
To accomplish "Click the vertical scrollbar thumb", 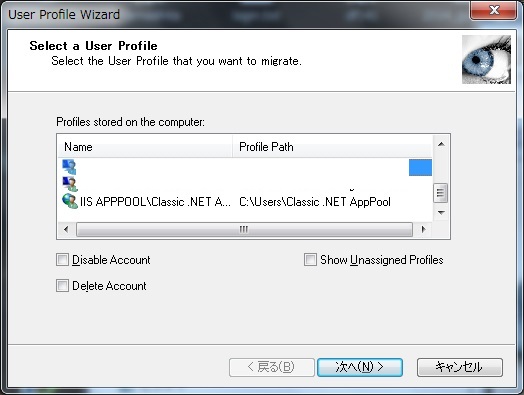I will (x=440, y=193).
